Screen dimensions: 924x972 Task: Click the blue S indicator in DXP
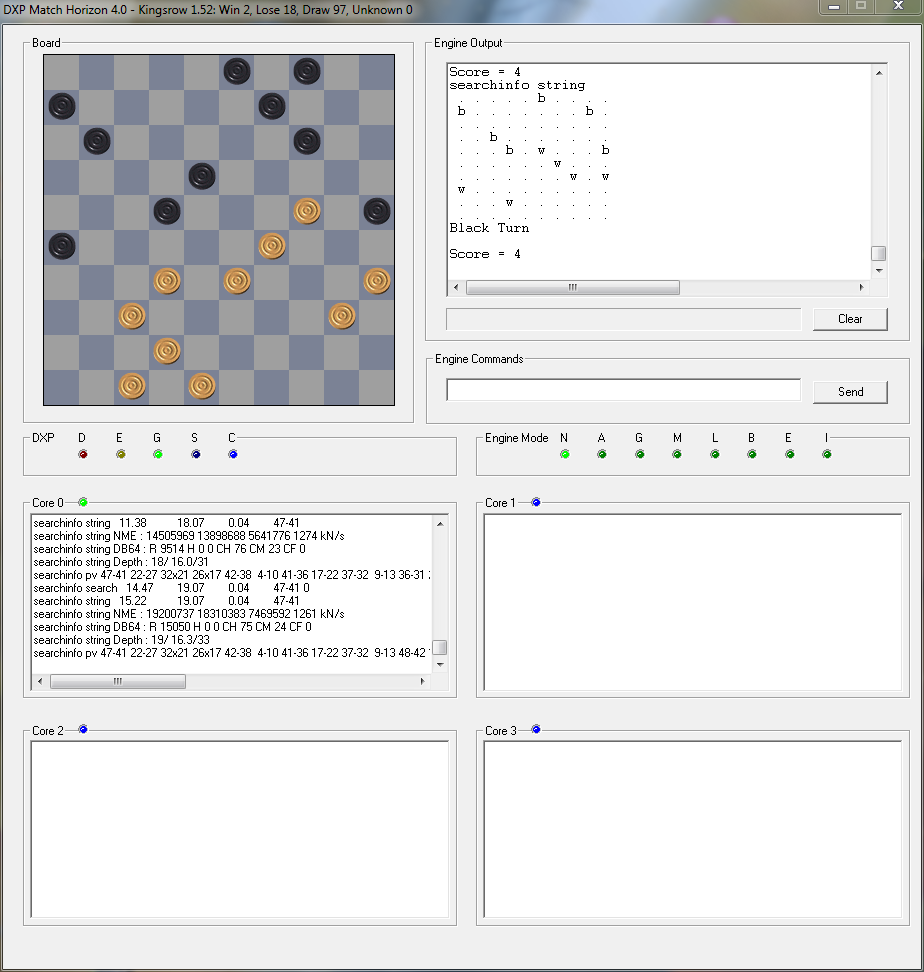[x=195, y=454]
